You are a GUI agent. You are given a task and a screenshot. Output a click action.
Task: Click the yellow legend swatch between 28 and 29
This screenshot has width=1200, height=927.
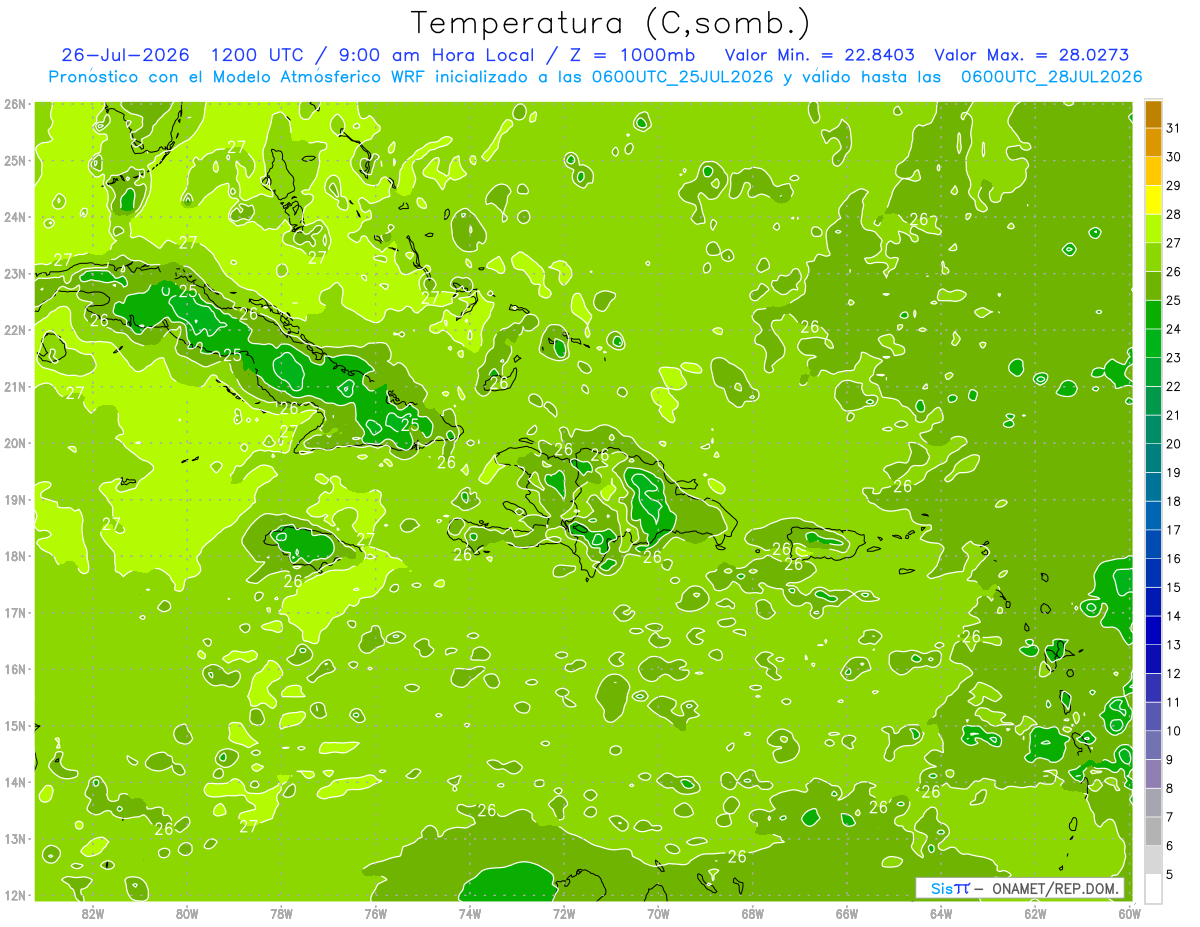[1153, 201]
